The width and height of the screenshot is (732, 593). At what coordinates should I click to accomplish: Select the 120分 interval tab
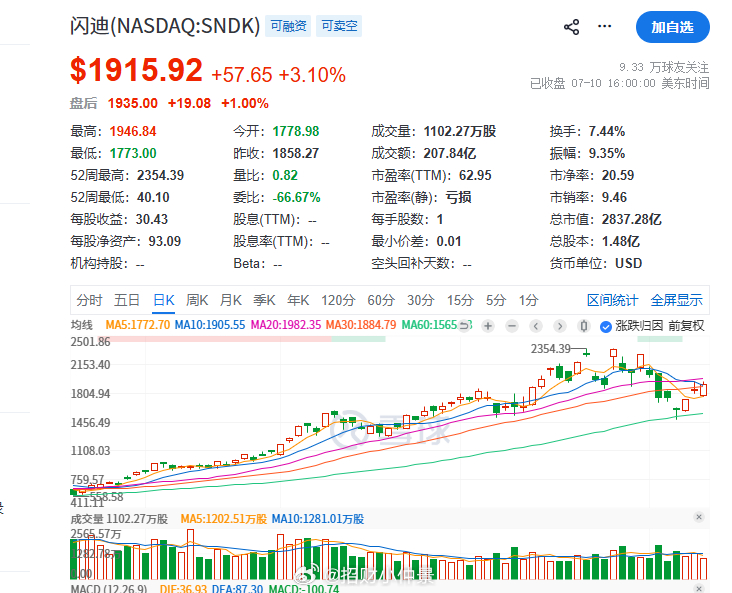[x=338, y=300]
